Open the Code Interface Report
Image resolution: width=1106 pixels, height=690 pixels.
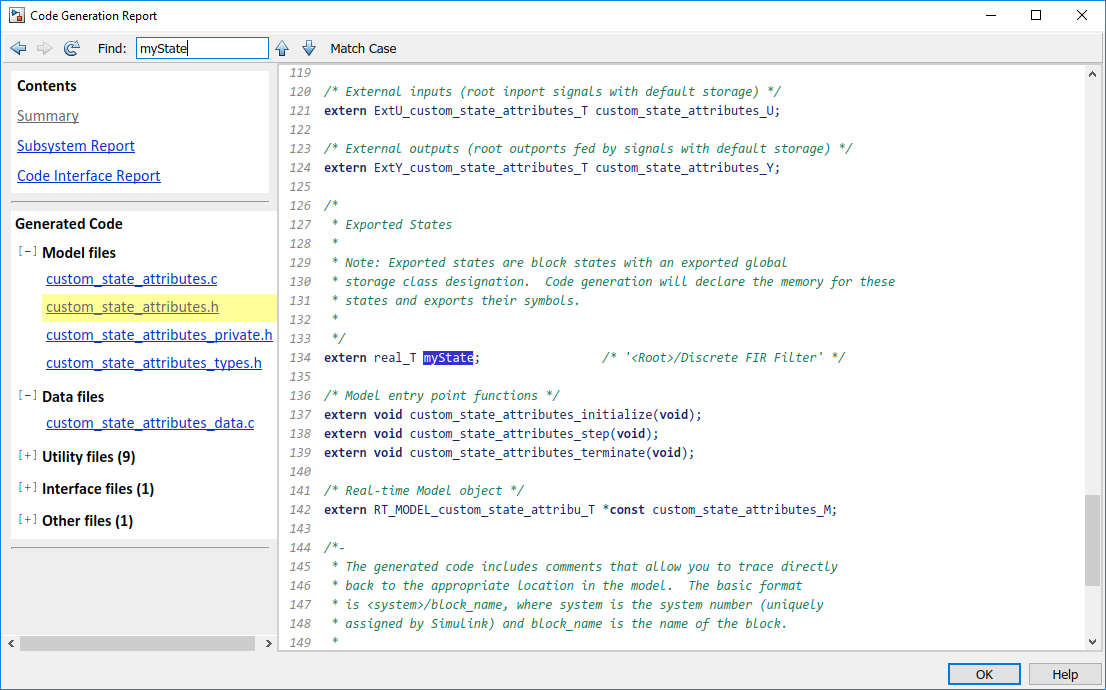(88, 175)
